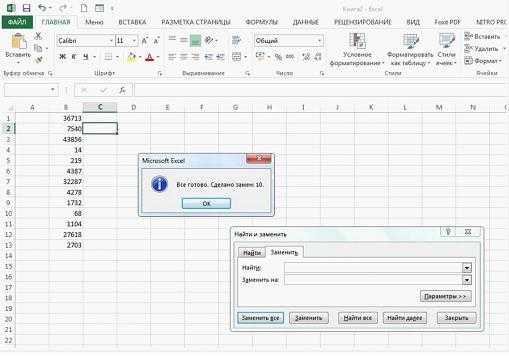Click the Copy icon in clipboard group
This screenshot has width=509, height=364.
(38, 48)
